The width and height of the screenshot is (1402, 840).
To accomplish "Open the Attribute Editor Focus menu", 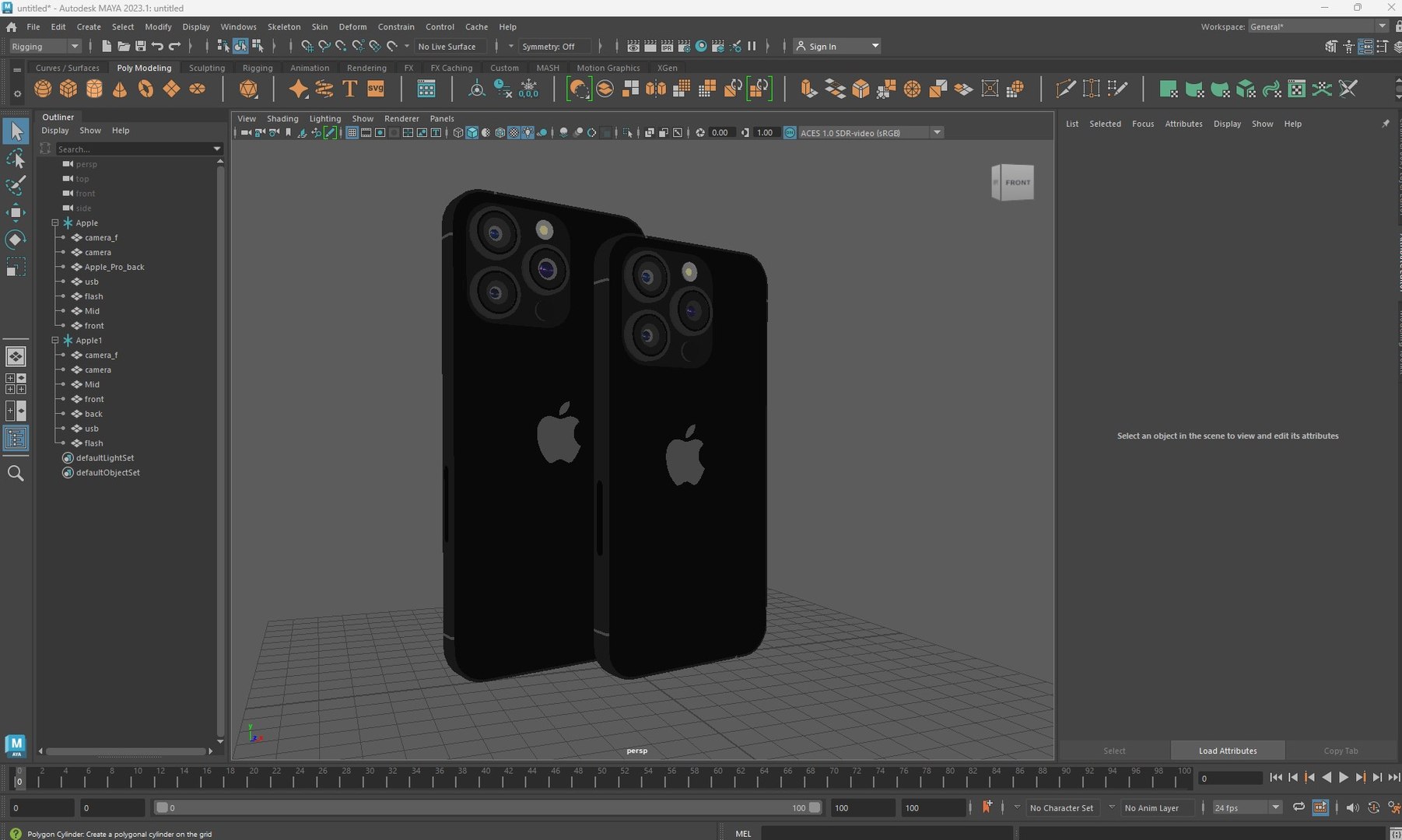I will 1143,124.
